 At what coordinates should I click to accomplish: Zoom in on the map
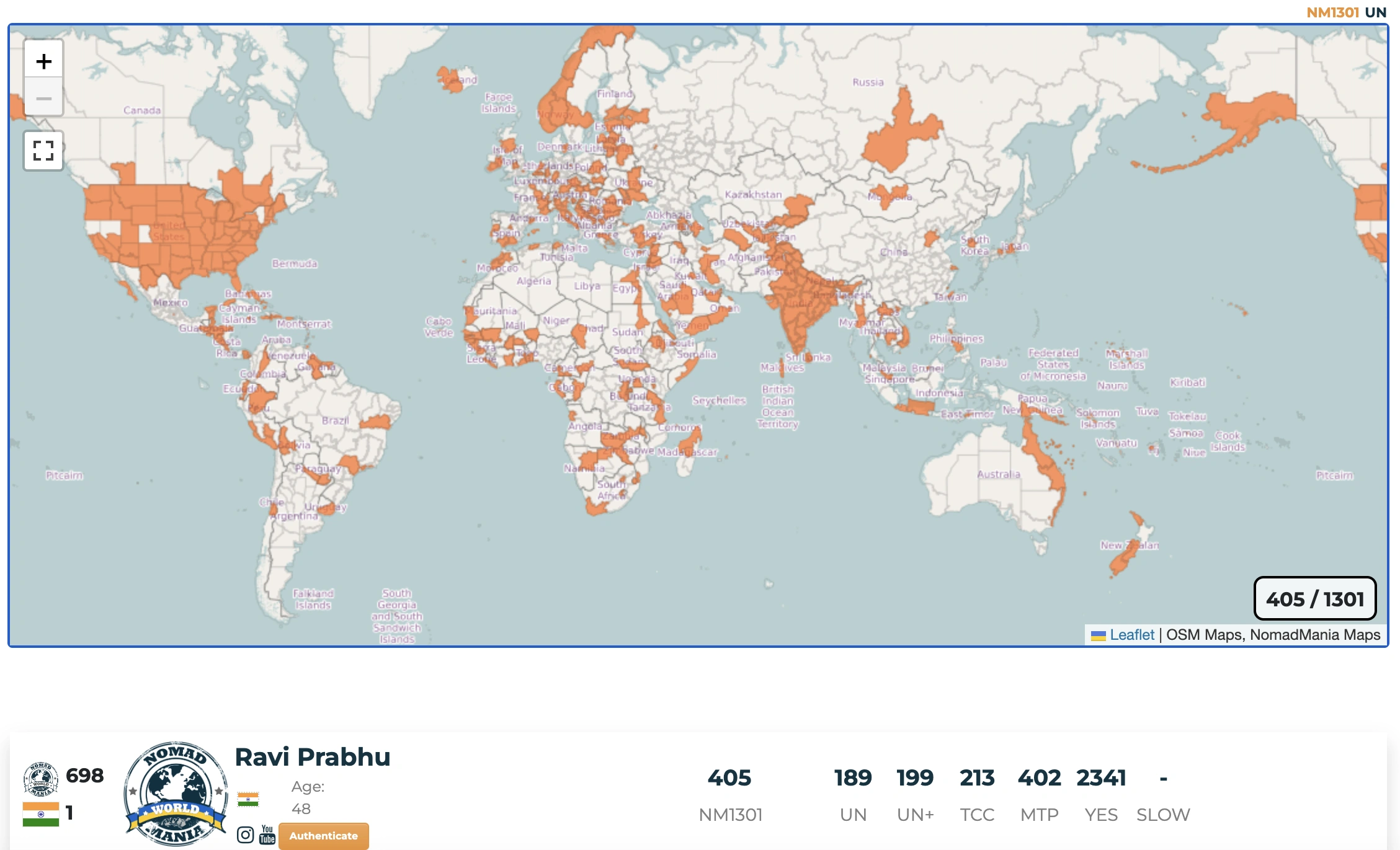(x=43, y=61)
